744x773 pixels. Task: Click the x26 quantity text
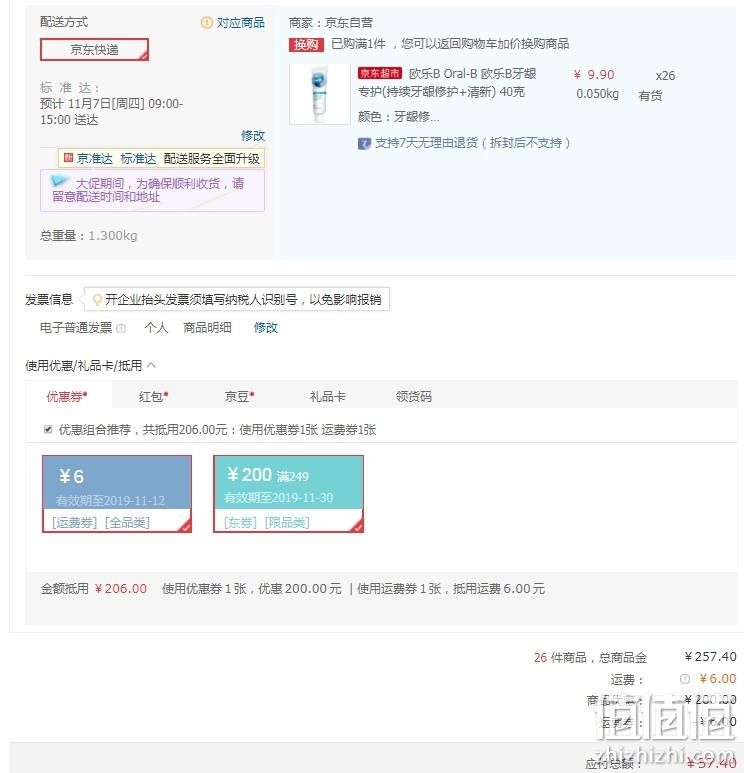(665, 75)
